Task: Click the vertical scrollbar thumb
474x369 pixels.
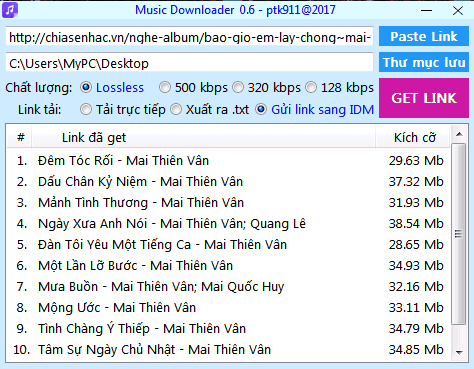Action: 459,234
